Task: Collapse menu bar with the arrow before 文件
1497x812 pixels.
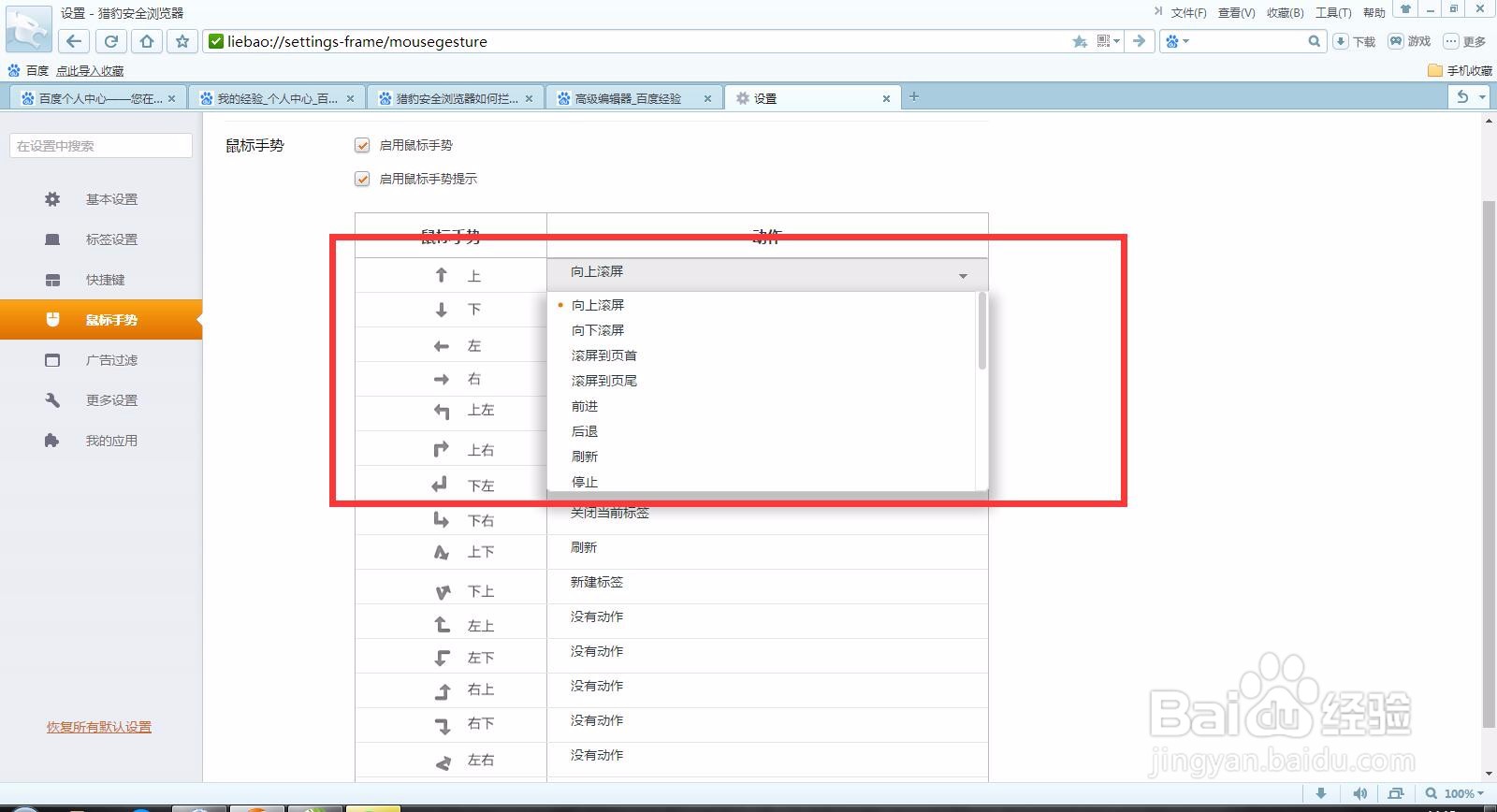Action: pyautogui.click(x=1158, y=11)
